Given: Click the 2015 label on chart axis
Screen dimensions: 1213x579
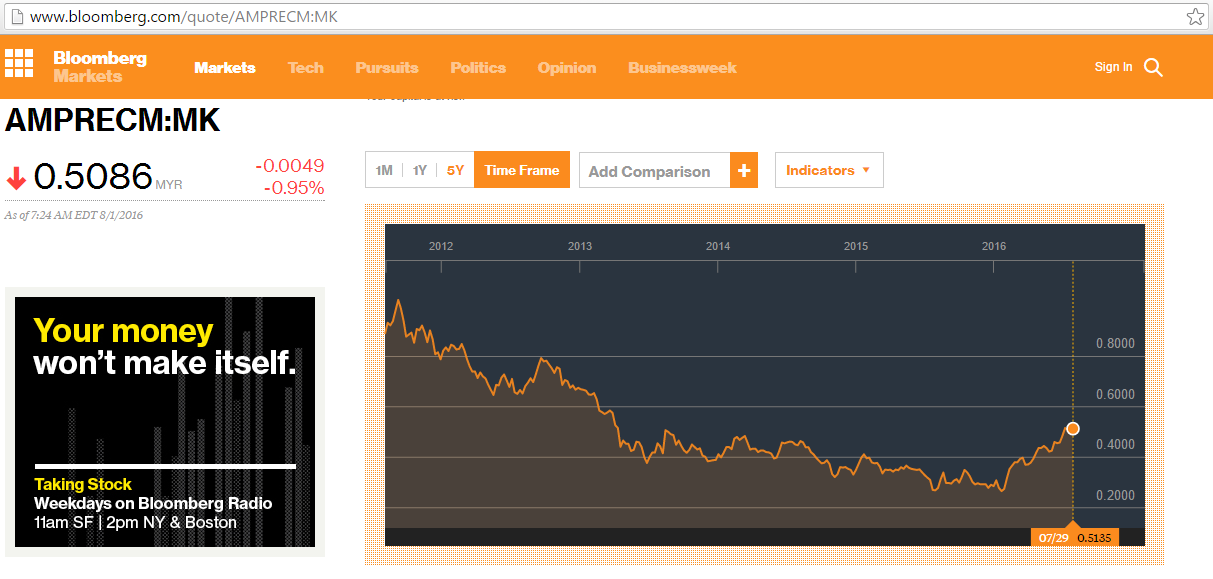Looking at the screenshot, I should 856,246.
